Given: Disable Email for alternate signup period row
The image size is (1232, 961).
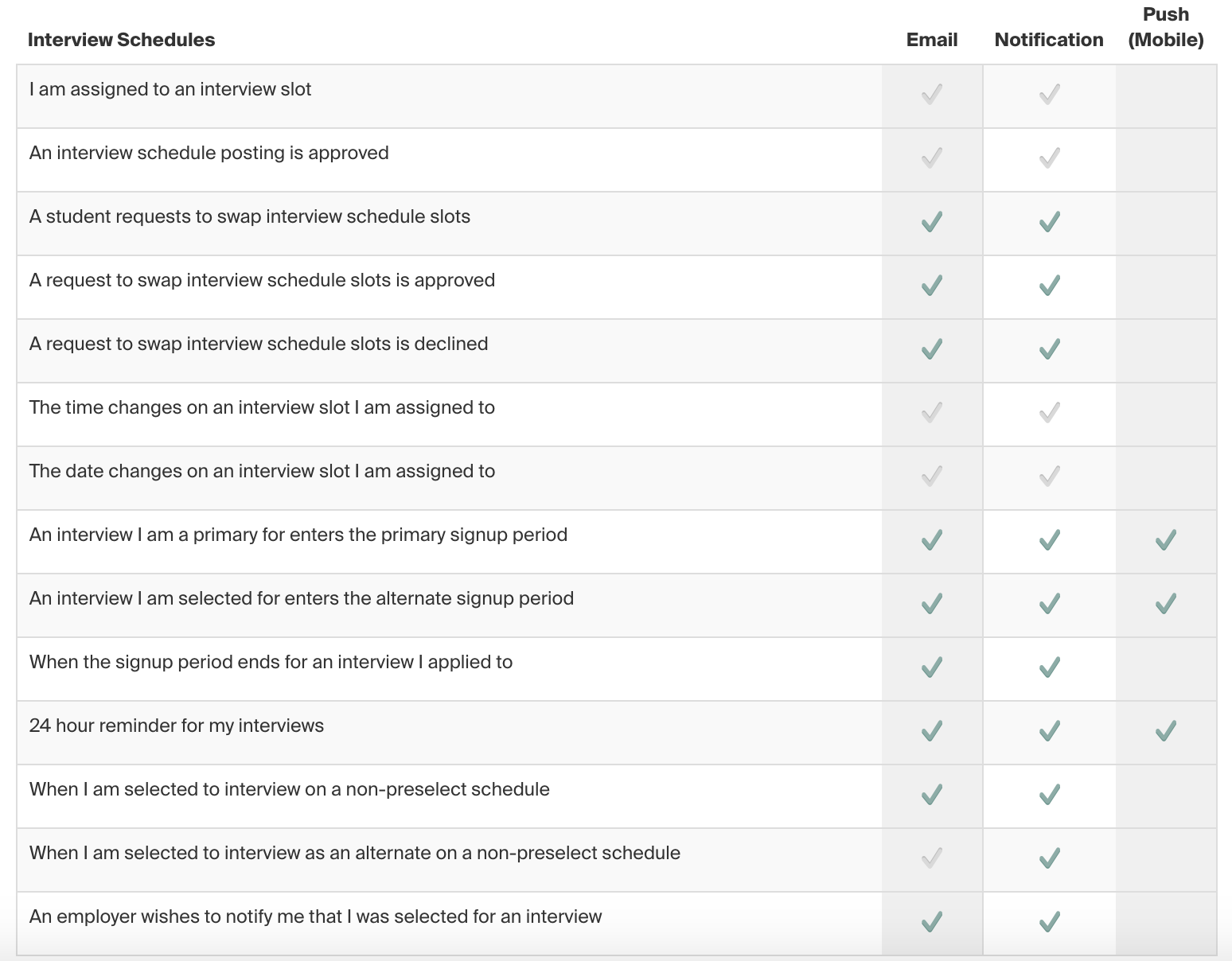Looking at the screenshot, I should click(x=932, y=603).
